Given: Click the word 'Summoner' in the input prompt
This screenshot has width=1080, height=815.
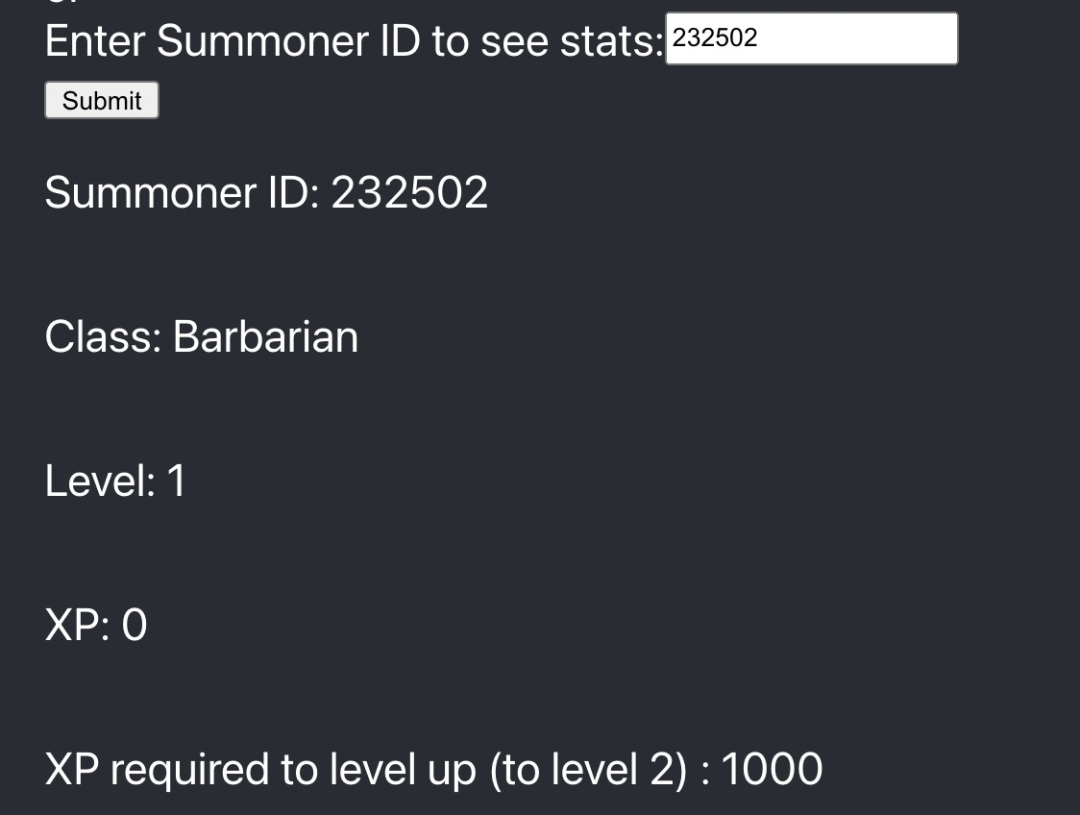Looking at the screenshot, I should coord(262,41).
